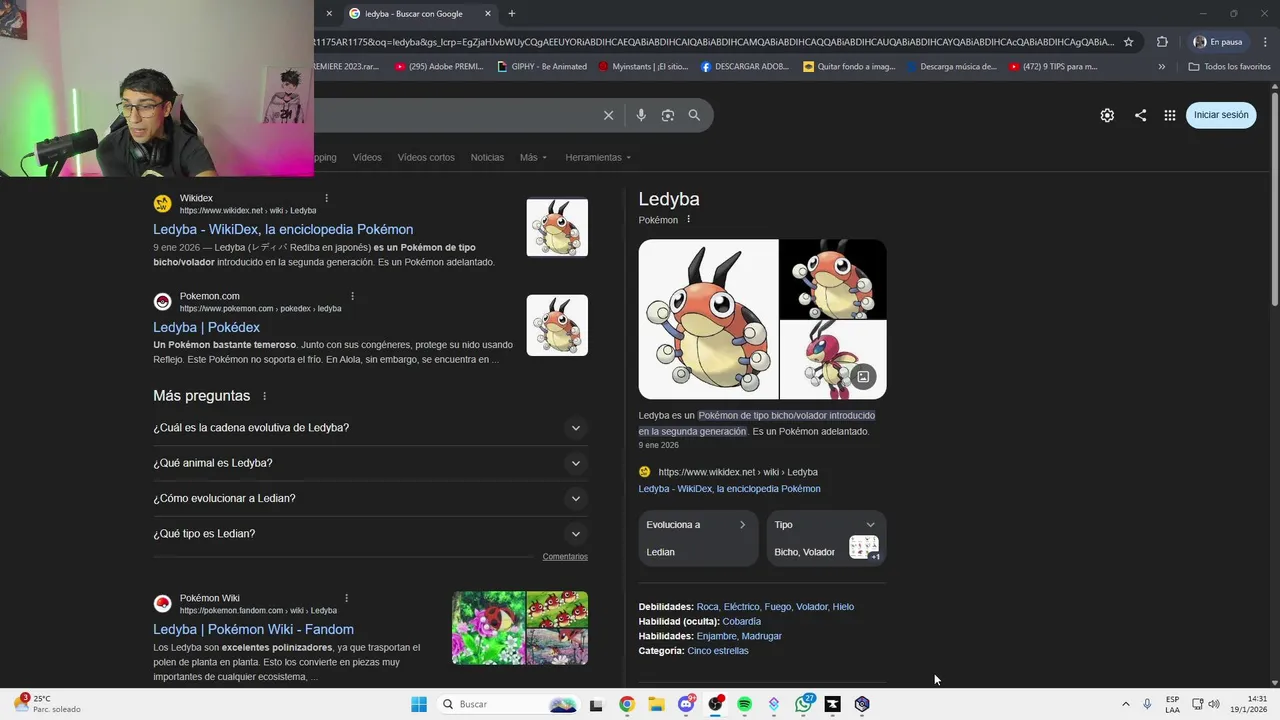Screen dimensions: 1280x720
Task: Open a new browser tab
Action: point(512,14)
